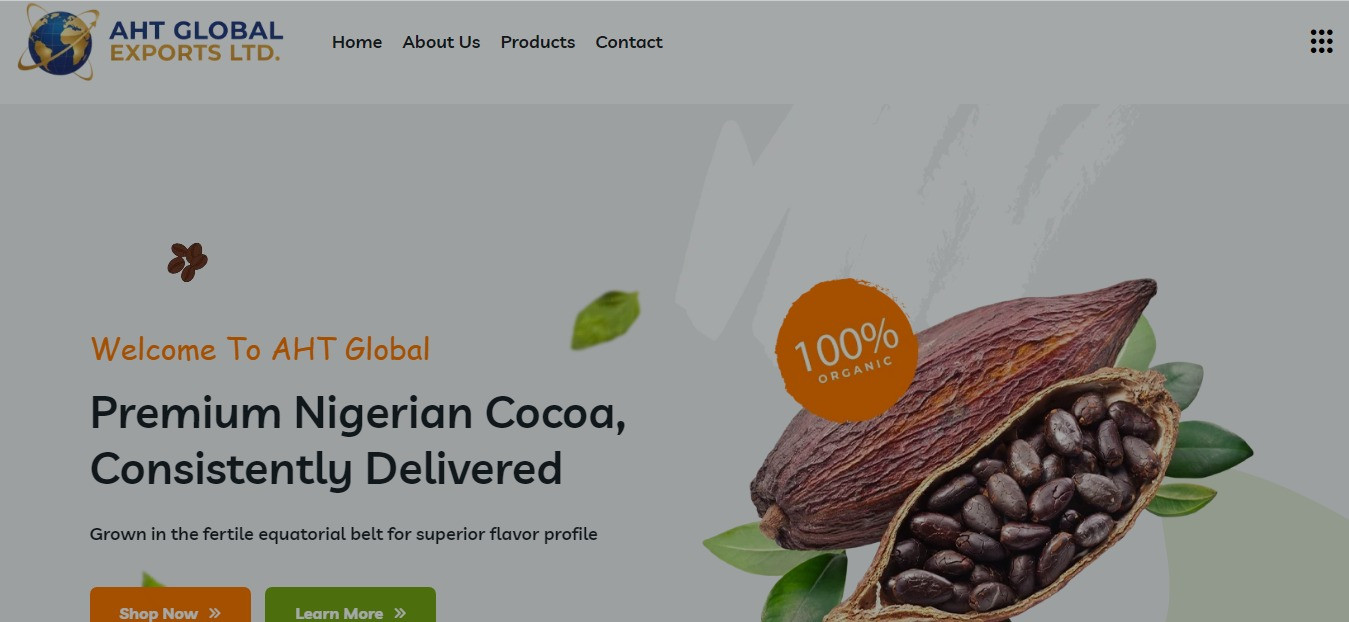1349x622 pixels.
Task: Click the Shop Now button
Action: click(170, 606)
